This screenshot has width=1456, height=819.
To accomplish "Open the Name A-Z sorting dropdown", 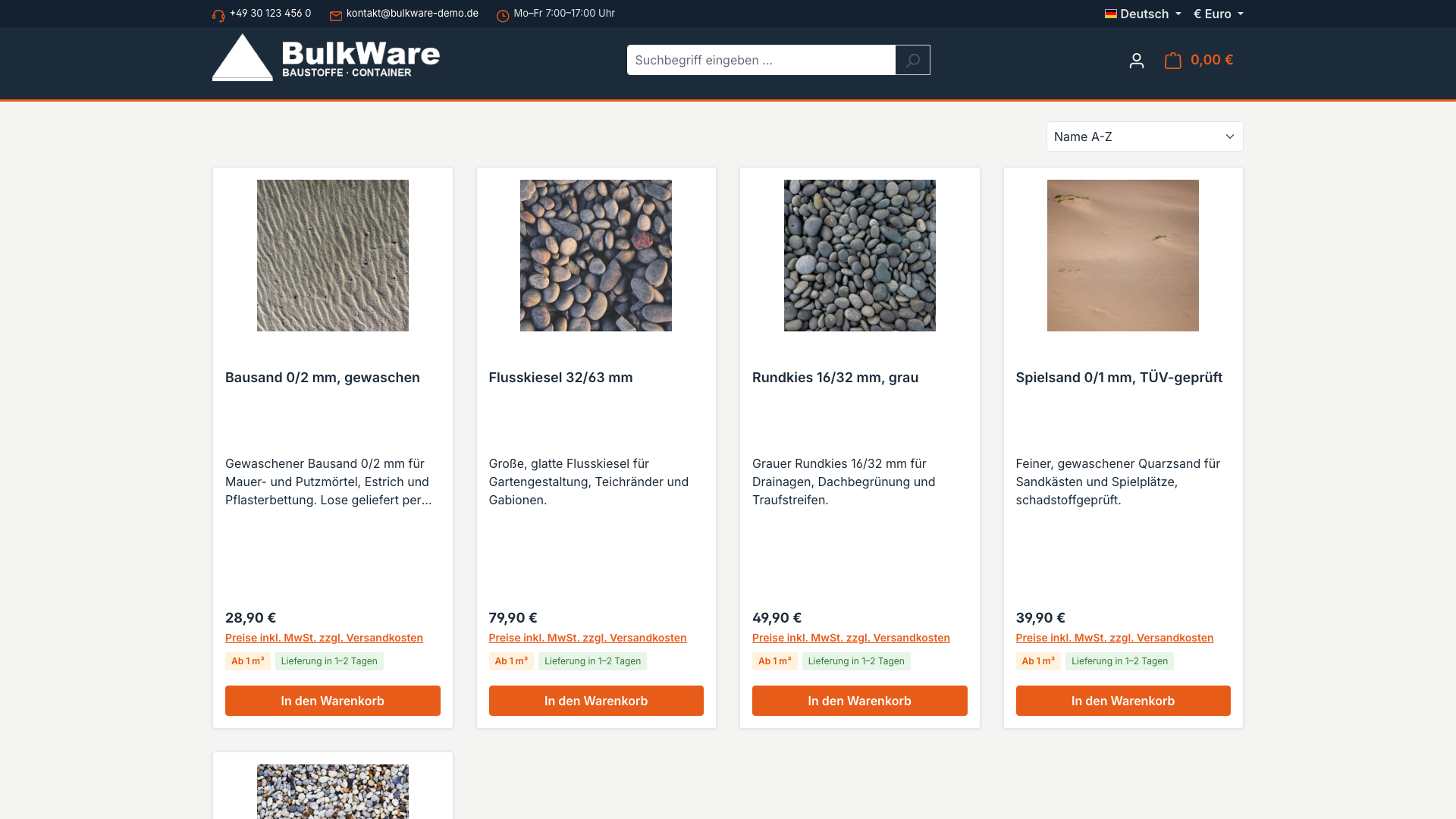I will point(1144,136).
